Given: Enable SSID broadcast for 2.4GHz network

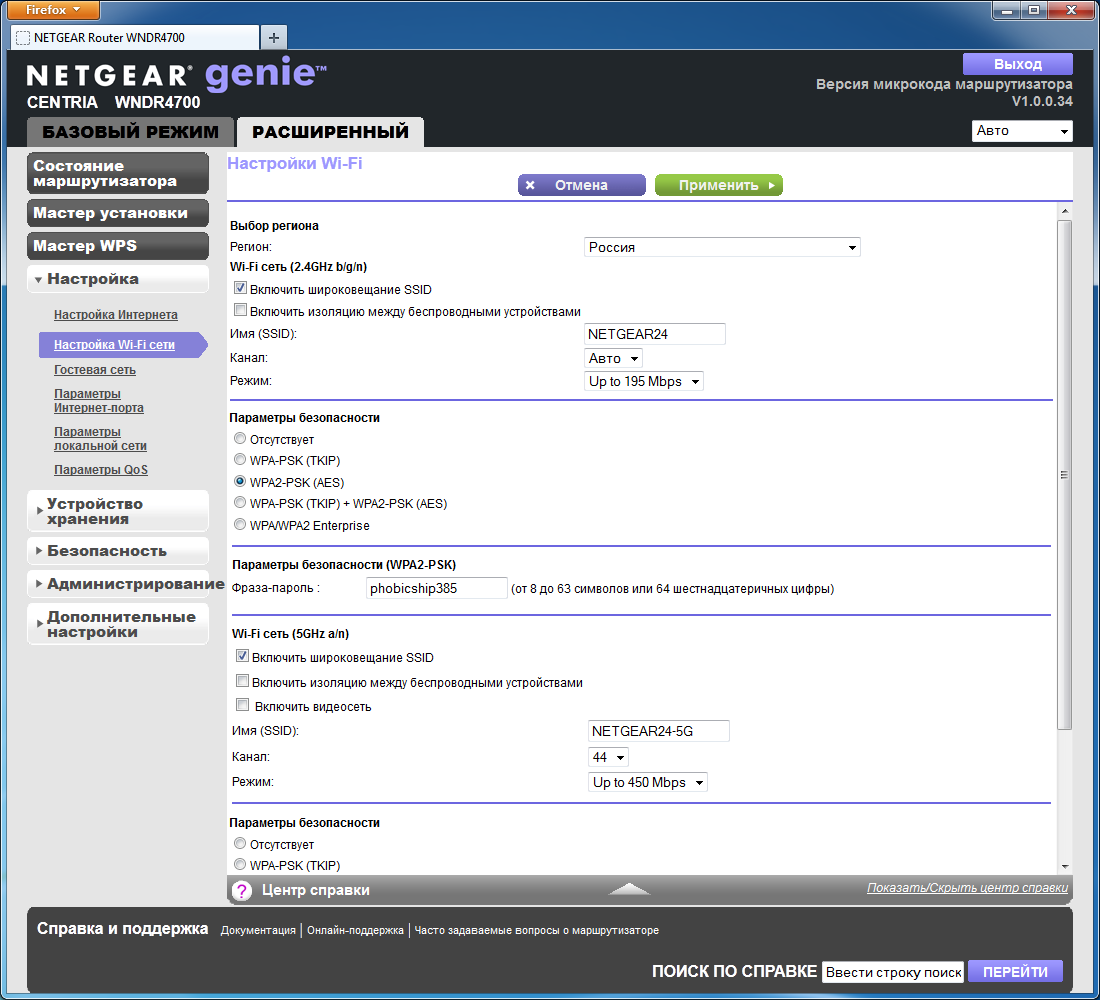Looking at the screenshot, I should click(x=240, y=288).
